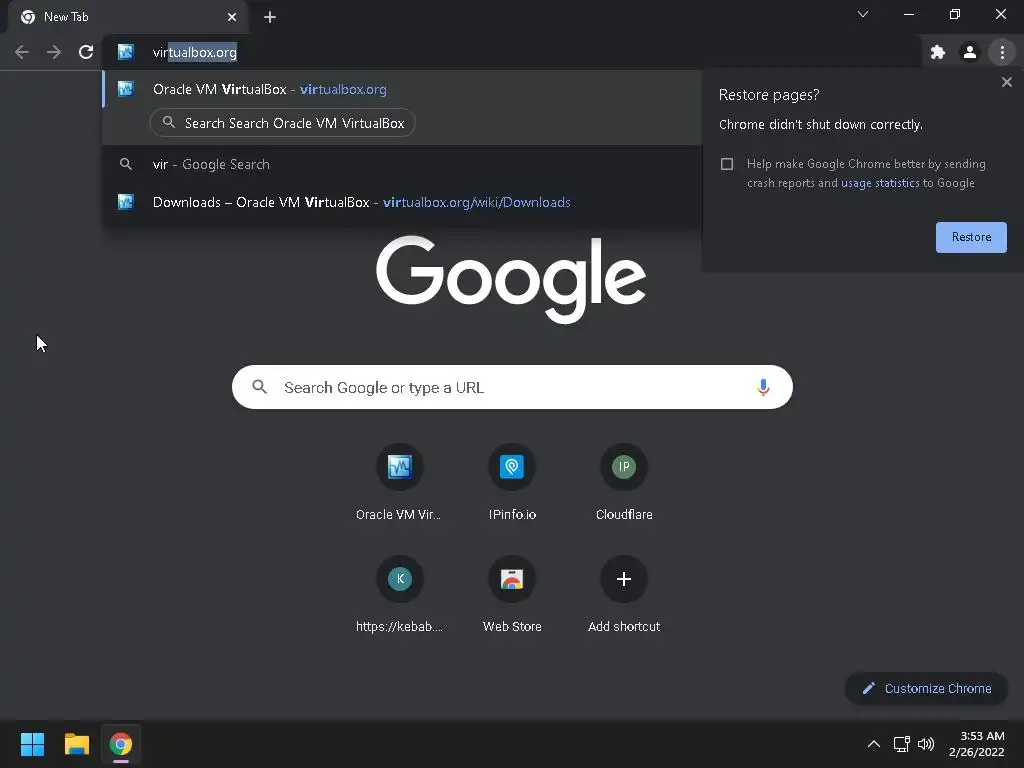This screenshot has height=768, width=1024.
Task: Open the profile avatar icon
Action: [x=970, y=52]
